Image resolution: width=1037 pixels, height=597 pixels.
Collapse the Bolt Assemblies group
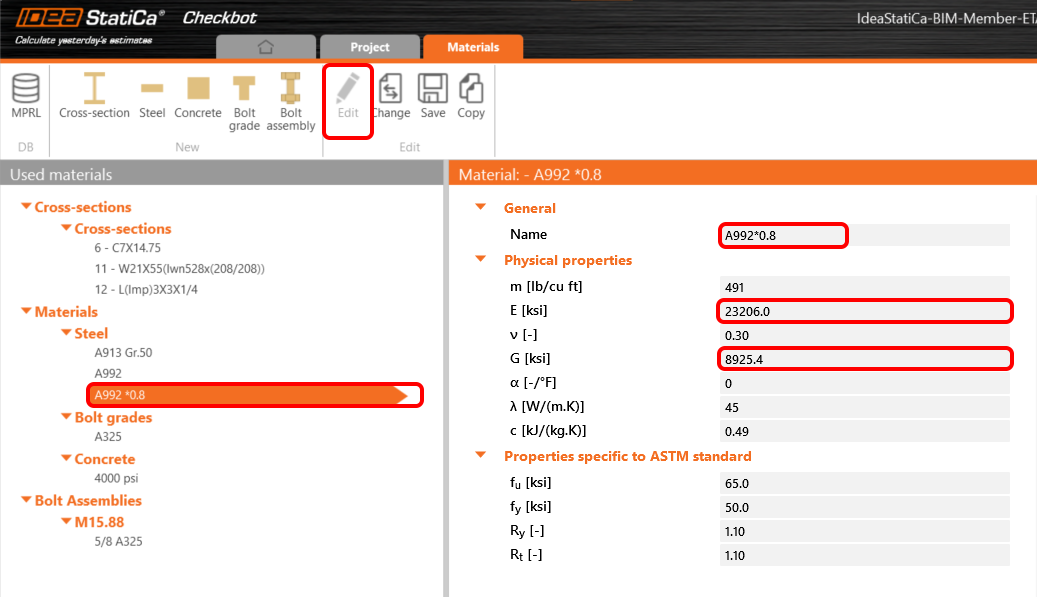click(26, 500)
